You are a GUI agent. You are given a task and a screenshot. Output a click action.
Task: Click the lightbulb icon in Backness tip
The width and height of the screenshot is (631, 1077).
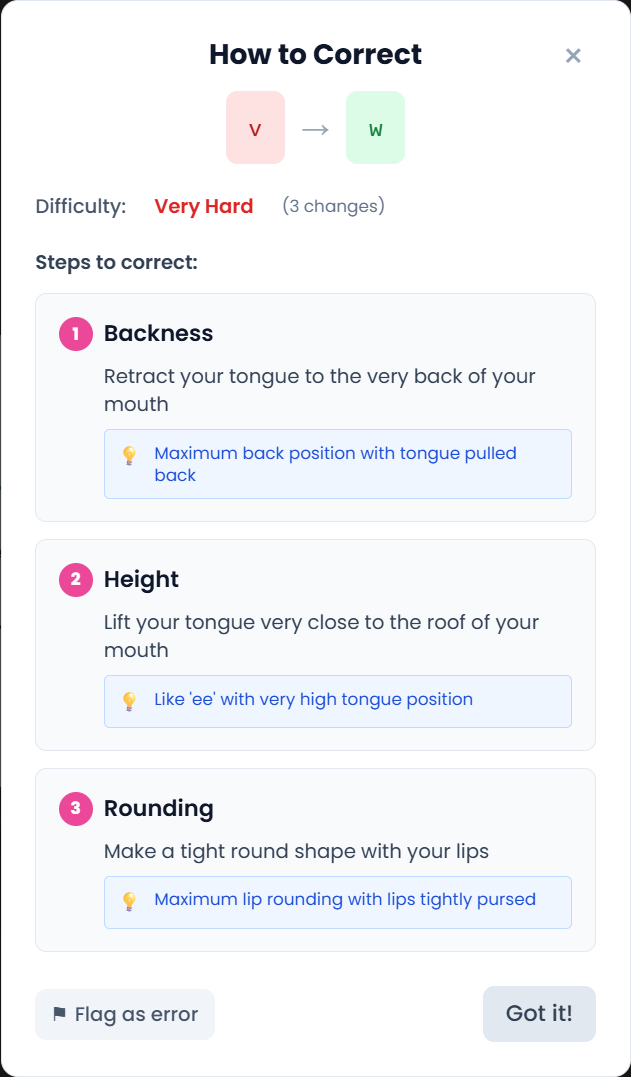(129, 455)
